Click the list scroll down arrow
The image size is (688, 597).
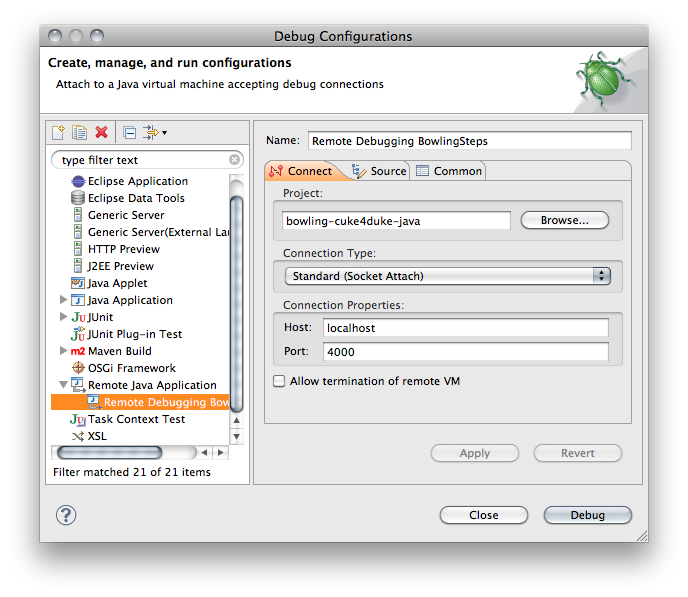[236, 436]
